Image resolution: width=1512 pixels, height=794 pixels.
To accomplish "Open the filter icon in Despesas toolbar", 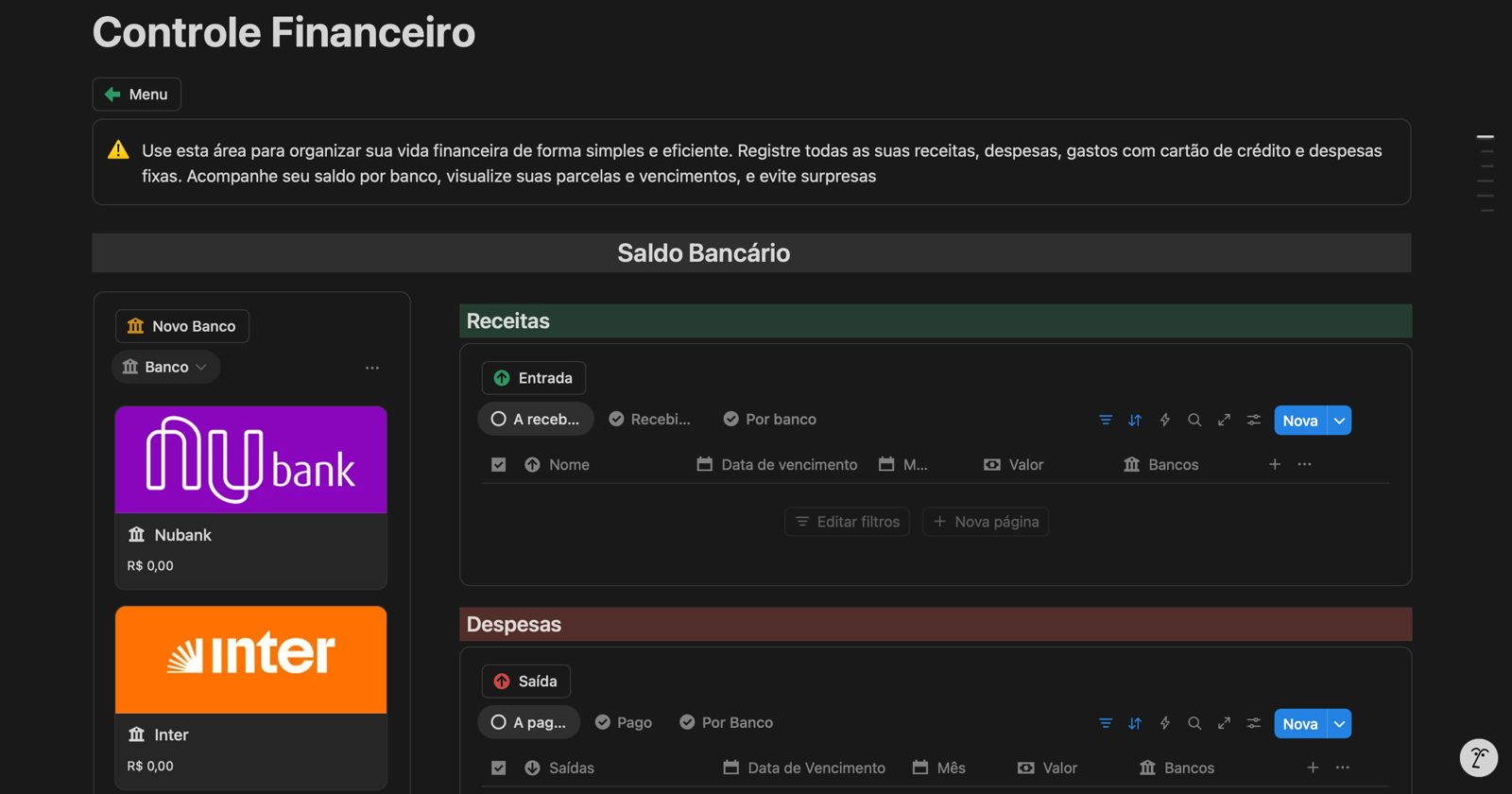I will pos(1106,723).
